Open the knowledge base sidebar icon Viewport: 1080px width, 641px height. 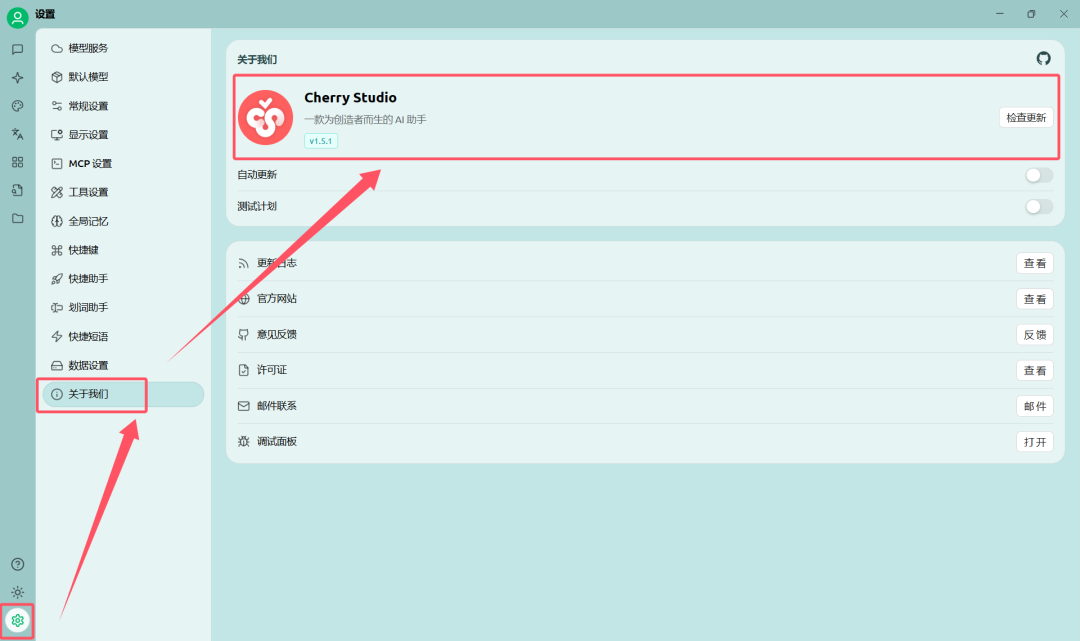17,191
